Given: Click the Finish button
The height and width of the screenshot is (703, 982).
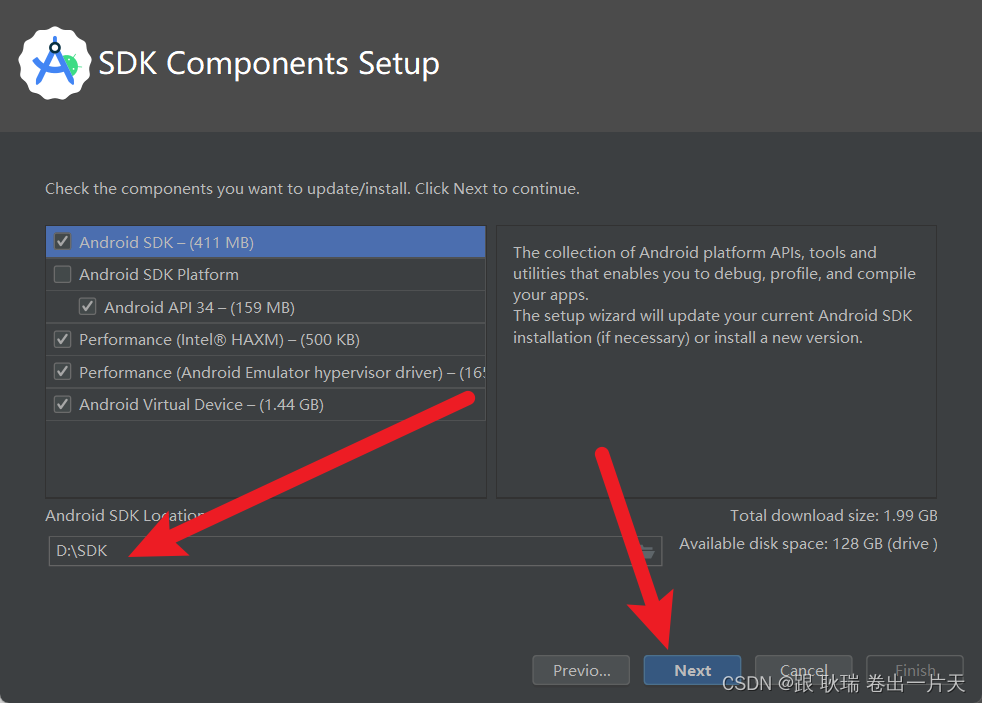Looking at the screenshot, I should point(914,670).
